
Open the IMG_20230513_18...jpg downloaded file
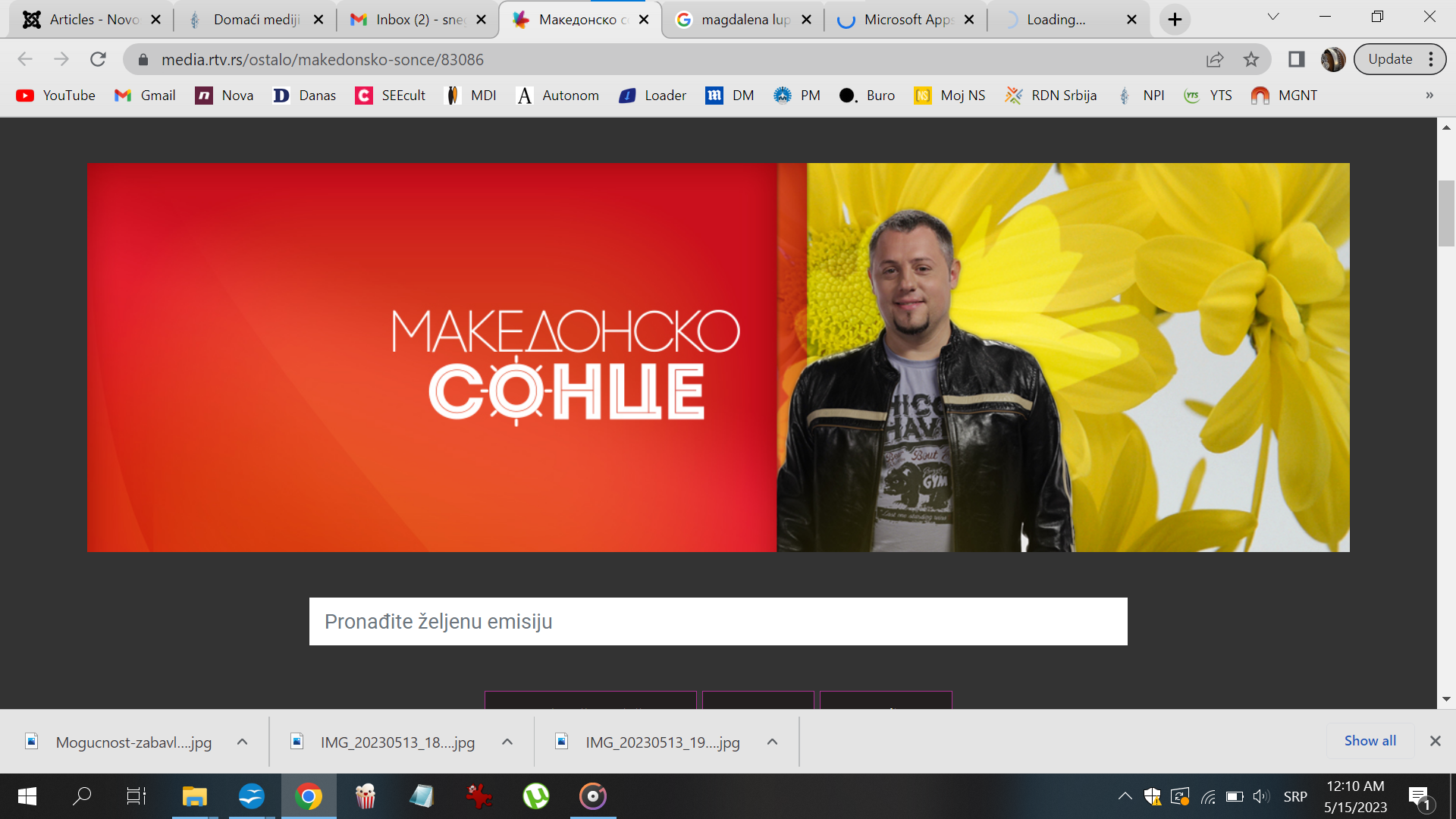[x=384, y=742]
